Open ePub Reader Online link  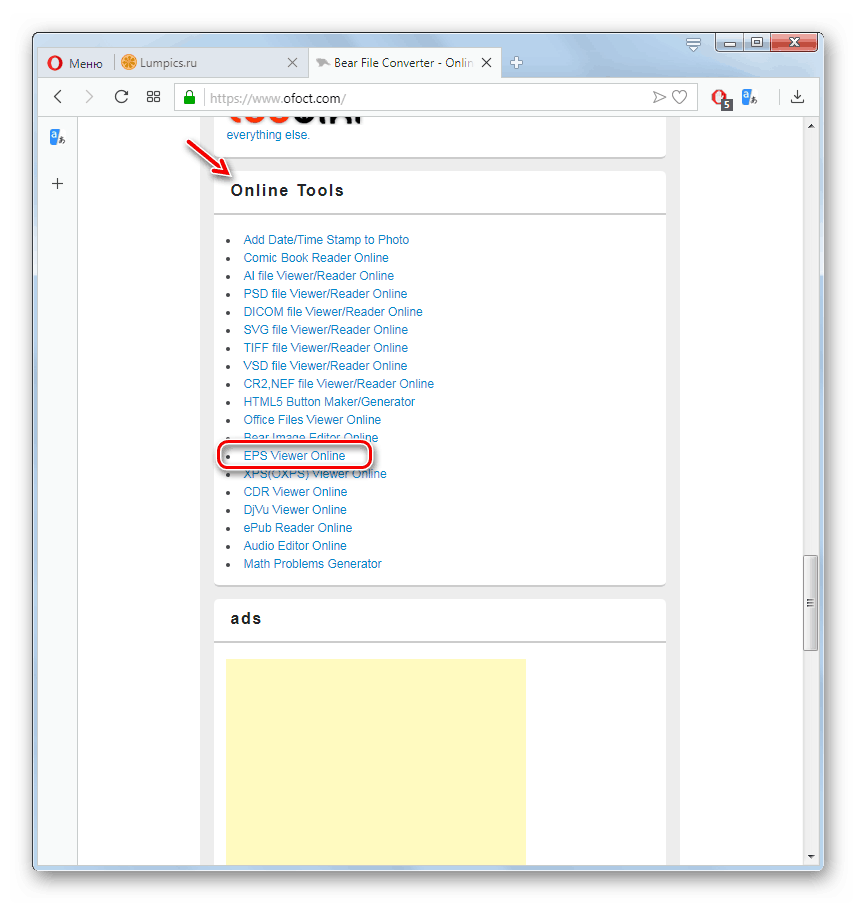pos(298,528)
